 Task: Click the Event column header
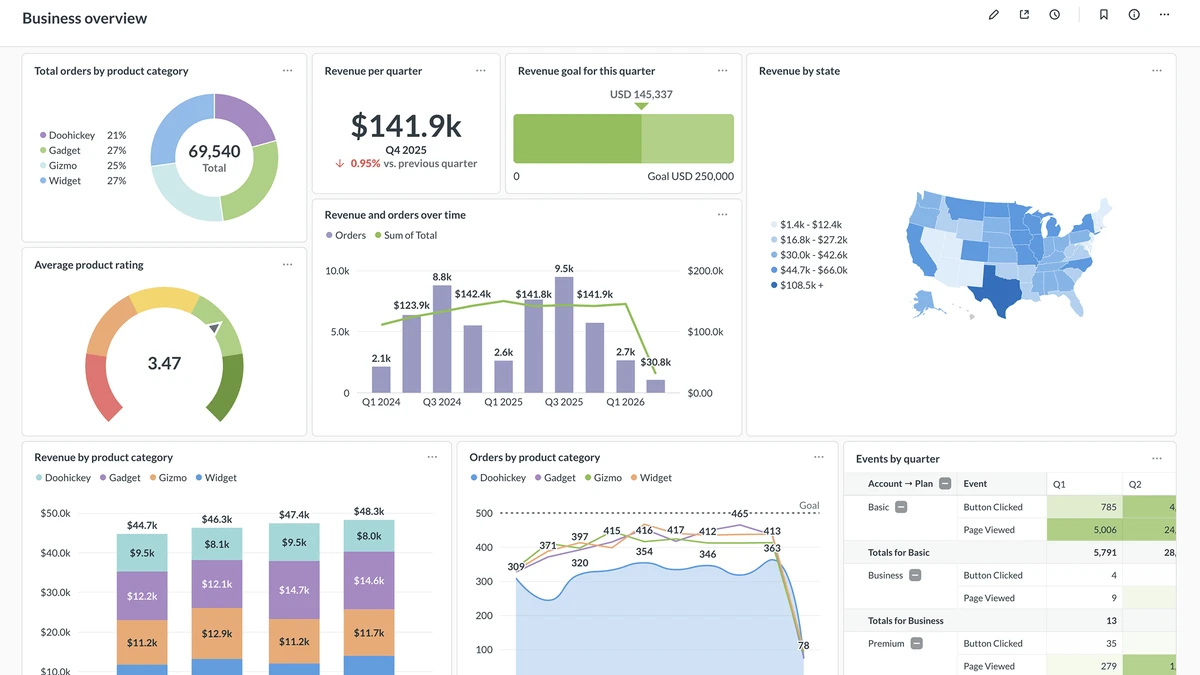(1001, 484)
